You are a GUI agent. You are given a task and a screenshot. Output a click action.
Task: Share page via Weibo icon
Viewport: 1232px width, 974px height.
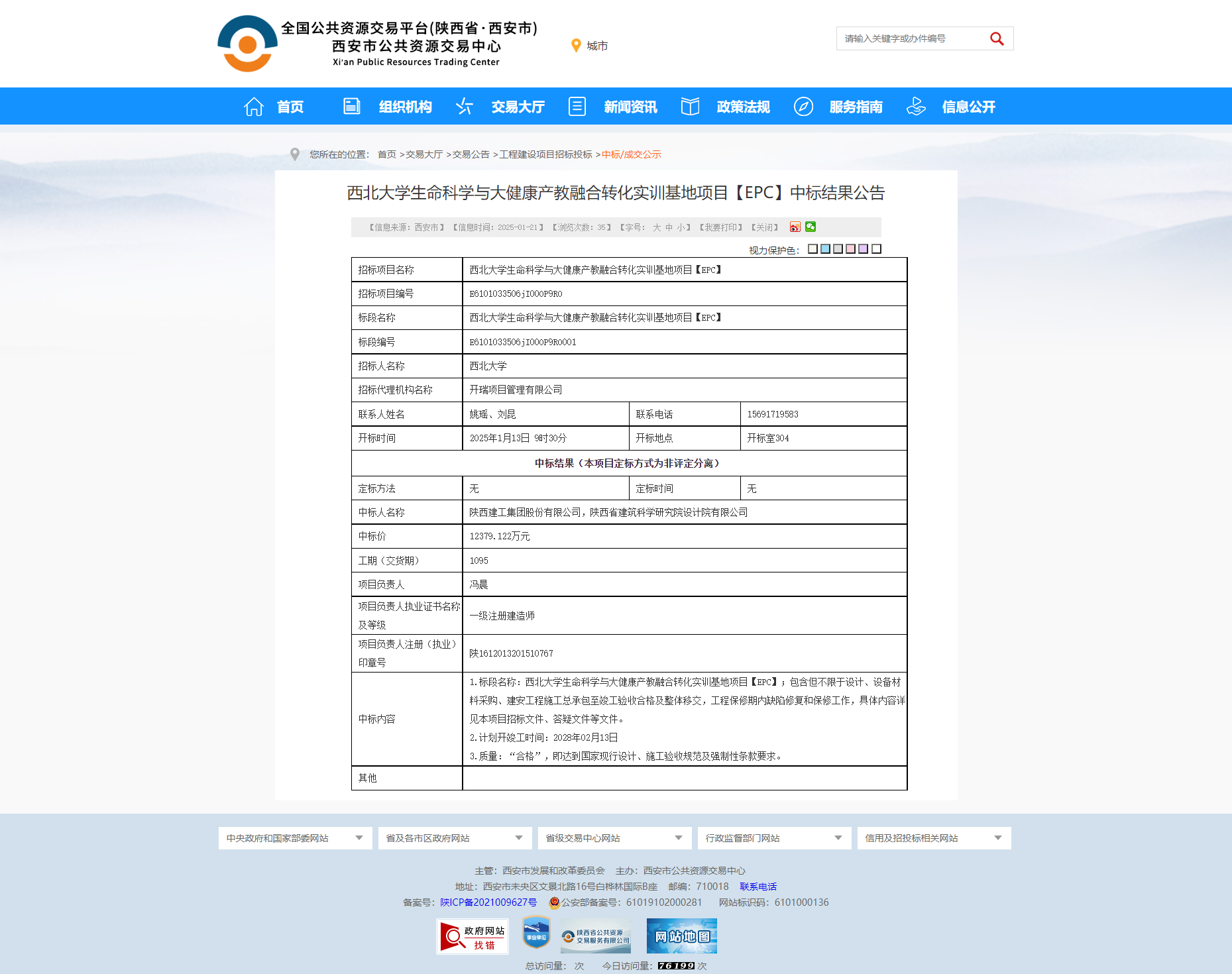(795, 227)
